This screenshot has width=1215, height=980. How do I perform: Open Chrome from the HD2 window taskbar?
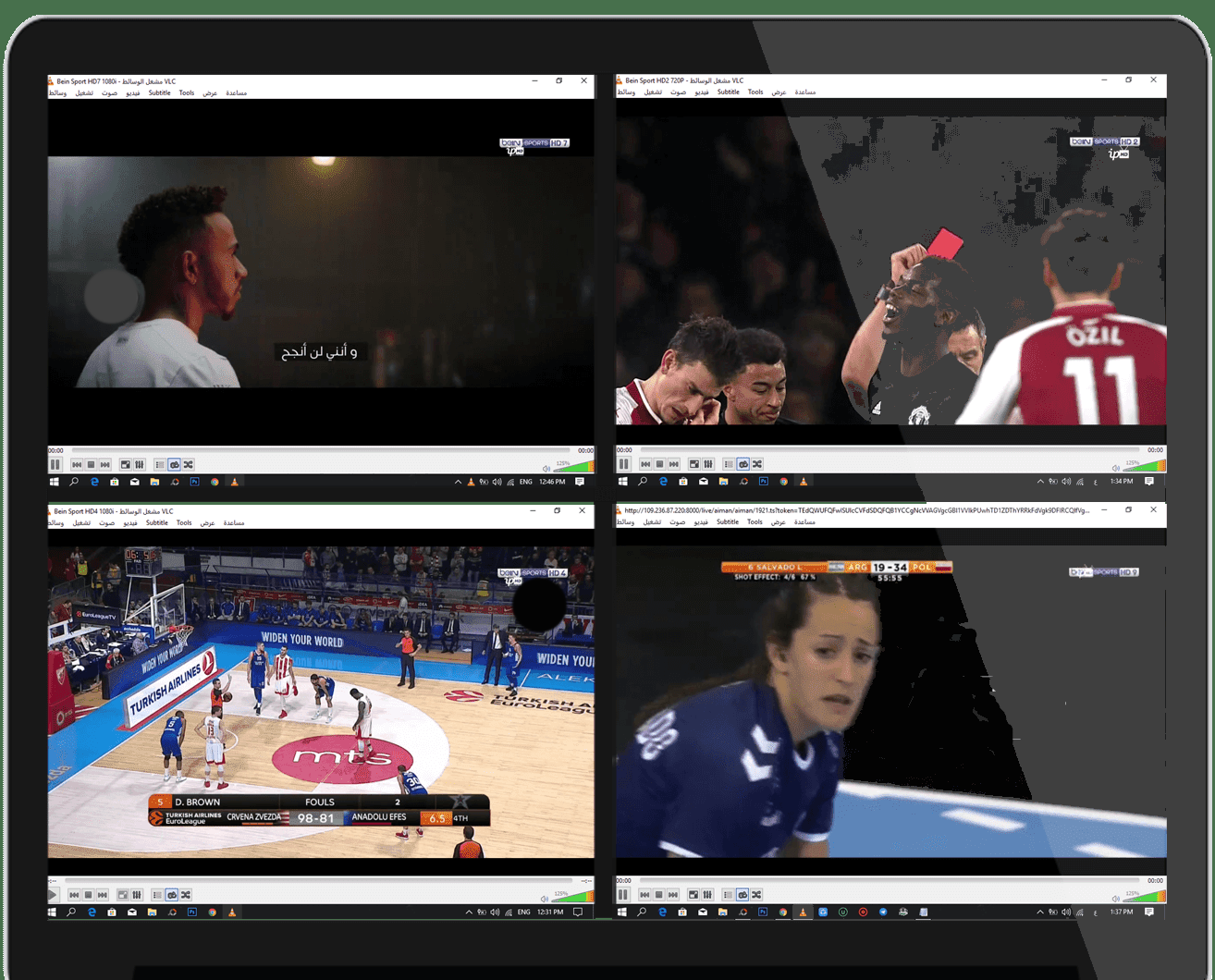tap(783, 482)
